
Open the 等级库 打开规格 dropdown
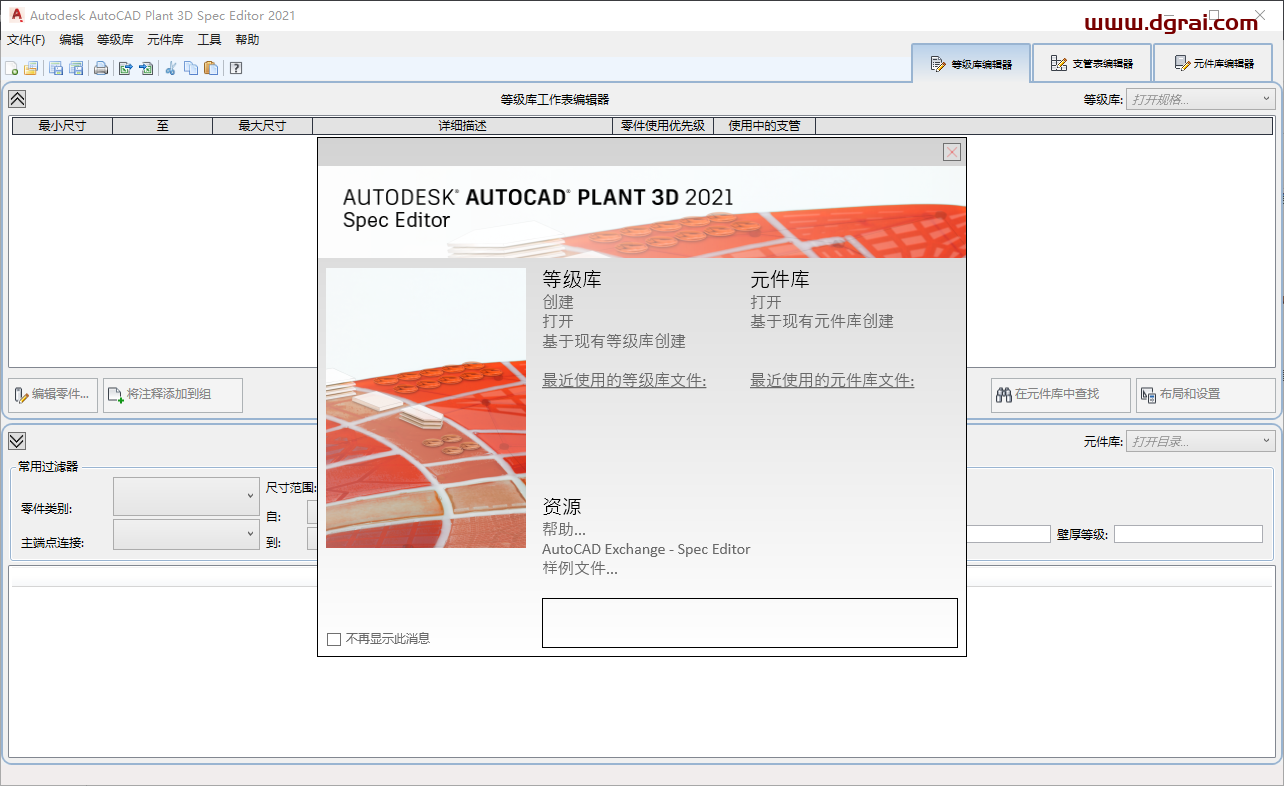tap(1201, 99)
